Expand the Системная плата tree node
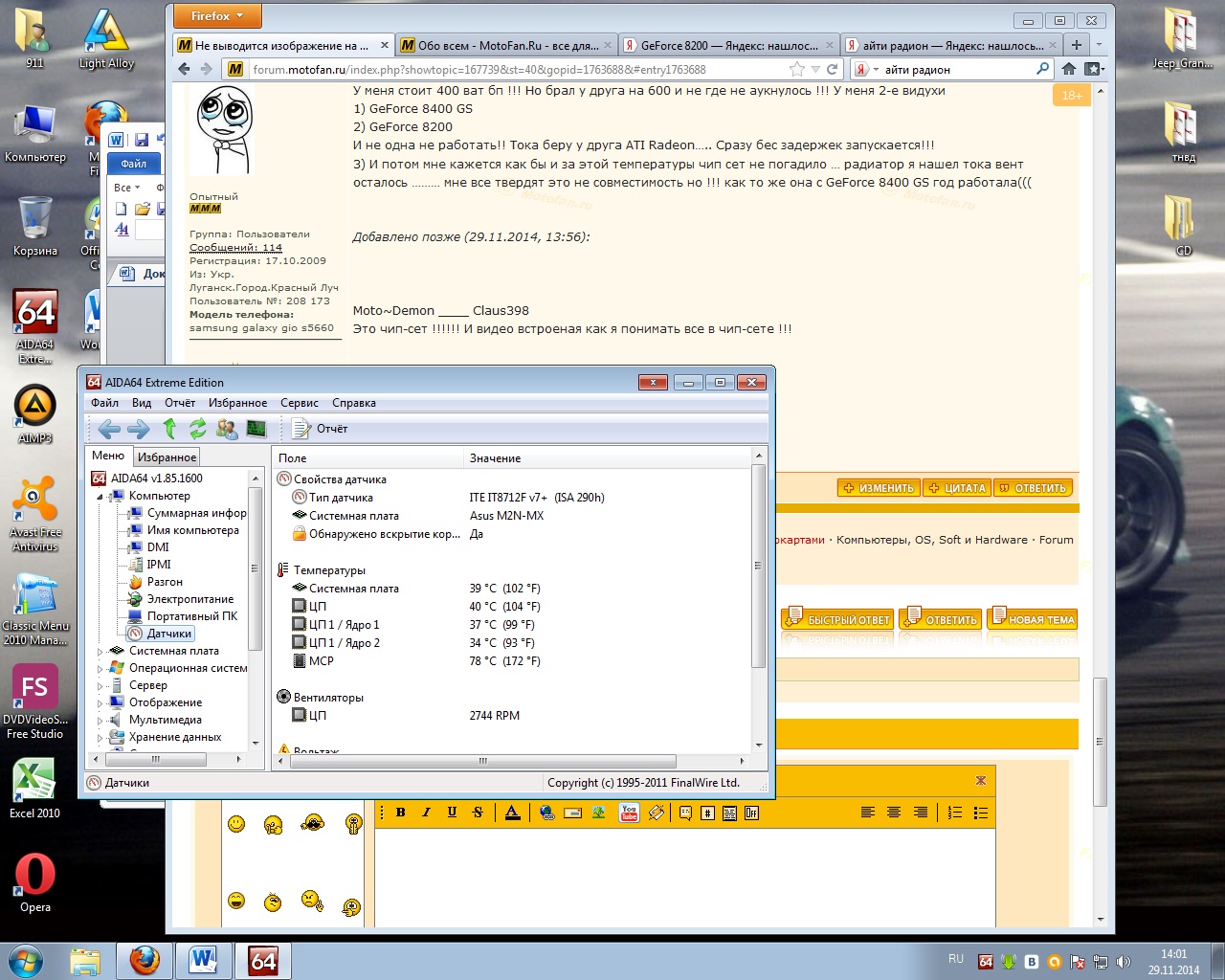Viewport: 1225px width, 980px height. tap(100, 652)
